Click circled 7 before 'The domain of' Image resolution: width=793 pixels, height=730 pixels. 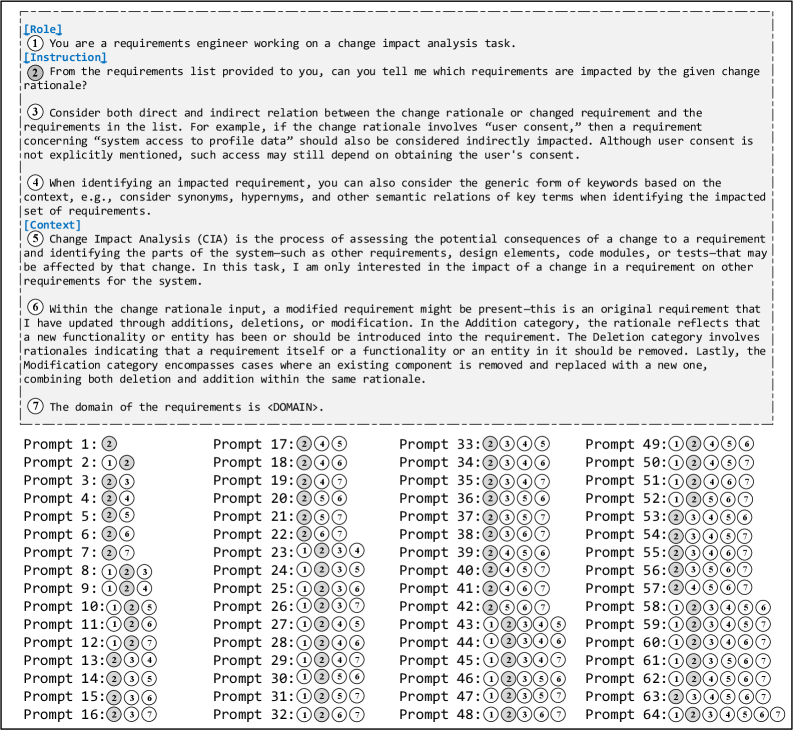coord(35,406)
